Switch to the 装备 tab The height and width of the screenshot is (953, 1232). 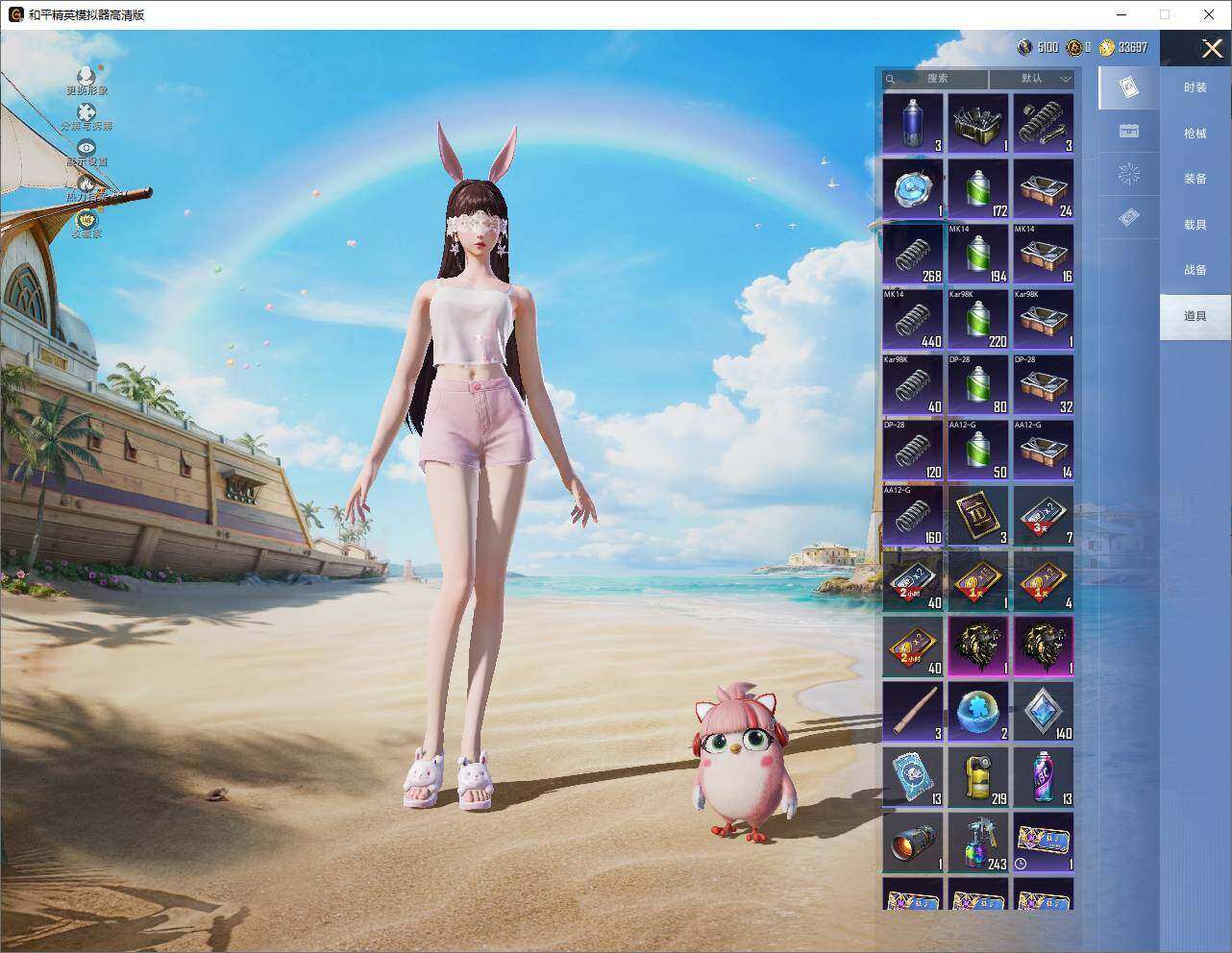(1195, 179)
